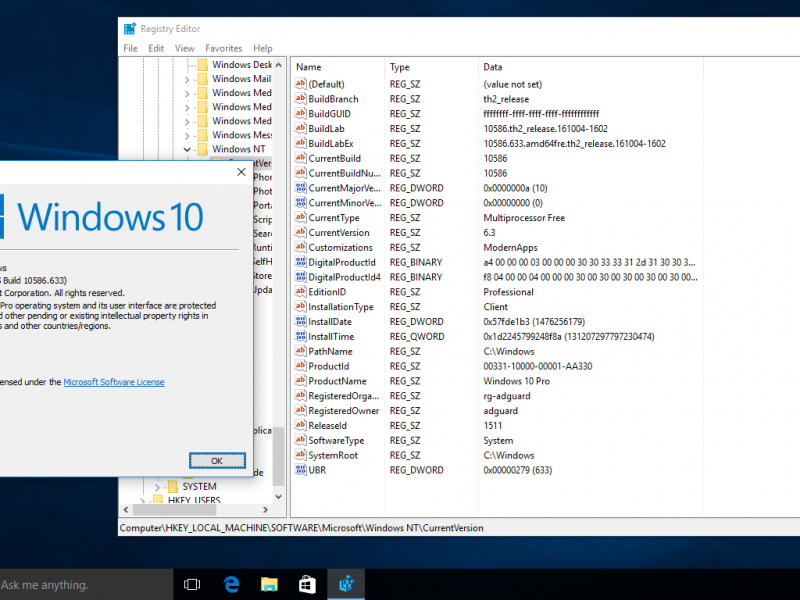Close the About Windows dialog
800x600 pixels.
241,172
